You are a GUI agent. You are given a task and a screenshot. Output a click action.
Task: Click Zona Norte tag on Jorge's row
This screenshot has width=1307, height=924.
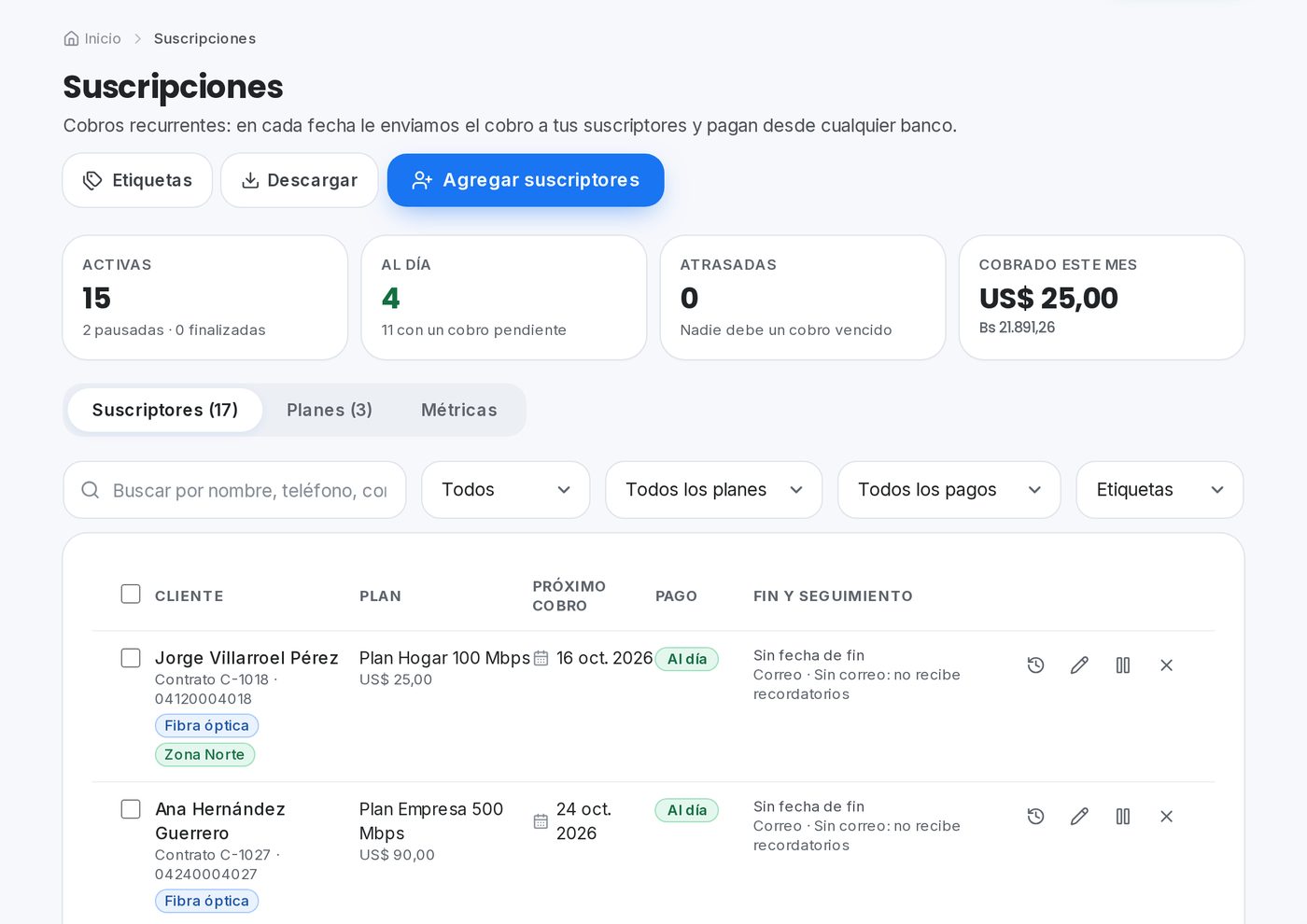[x=204, y=754]
